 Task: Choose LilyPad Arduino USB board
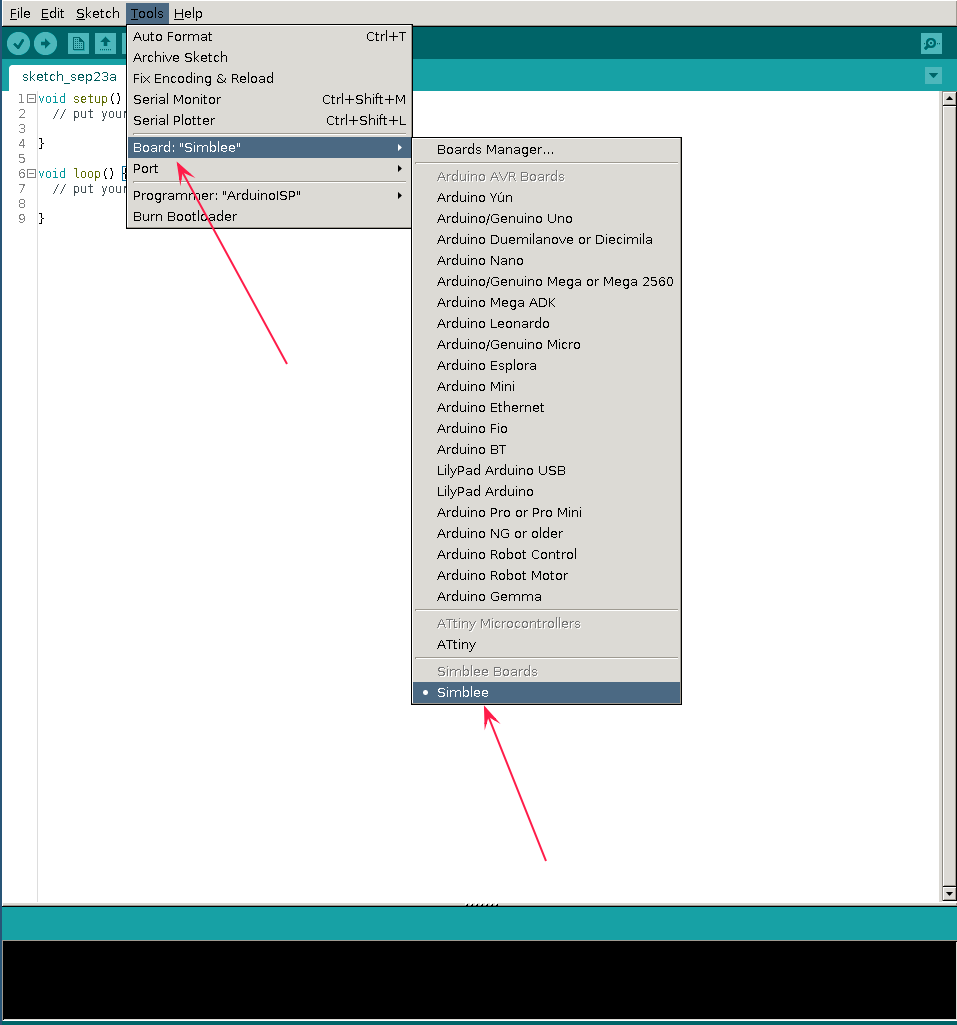[546, 470]
